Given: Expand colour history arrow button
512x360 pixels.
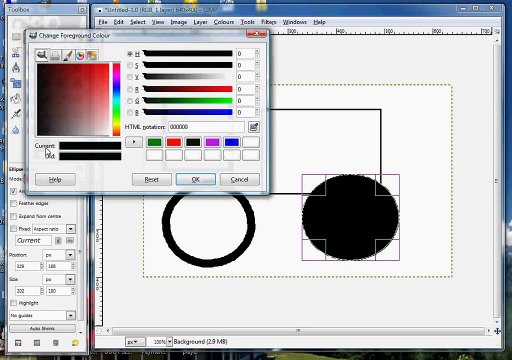Looking at the screenshot, I should [134, 142].
